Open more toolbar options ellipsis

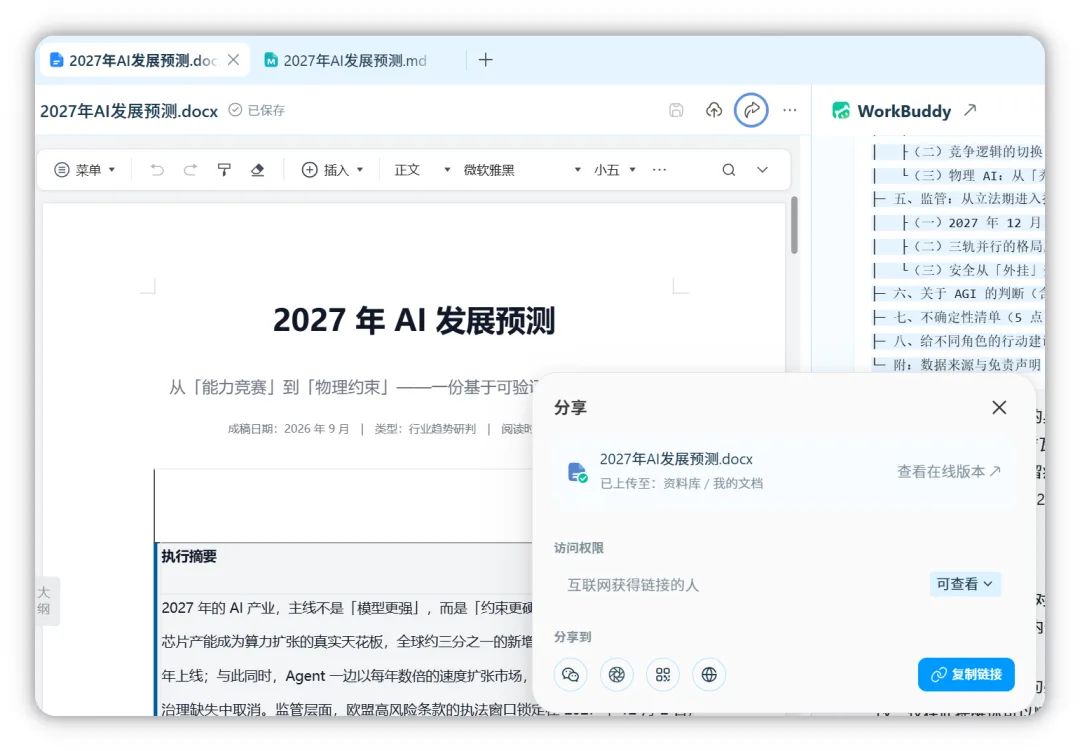659,169
